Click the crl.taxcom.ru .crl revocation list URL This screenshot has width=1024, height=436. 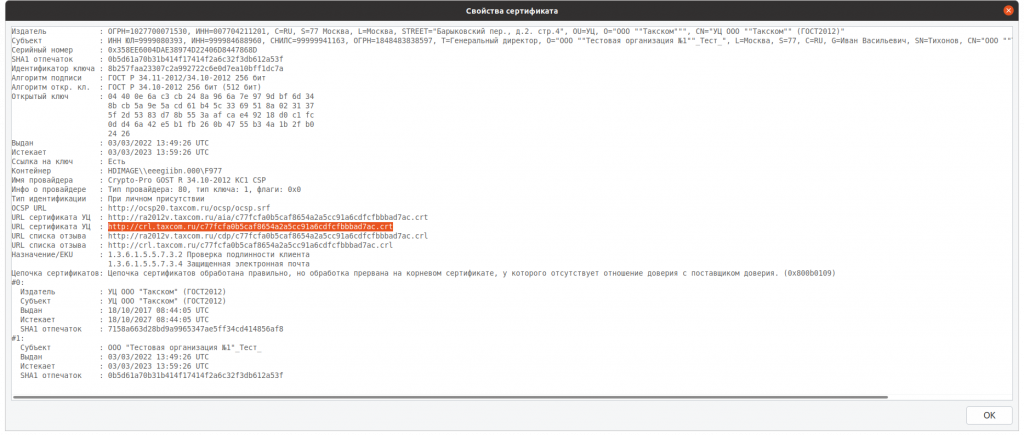(251, 245)
